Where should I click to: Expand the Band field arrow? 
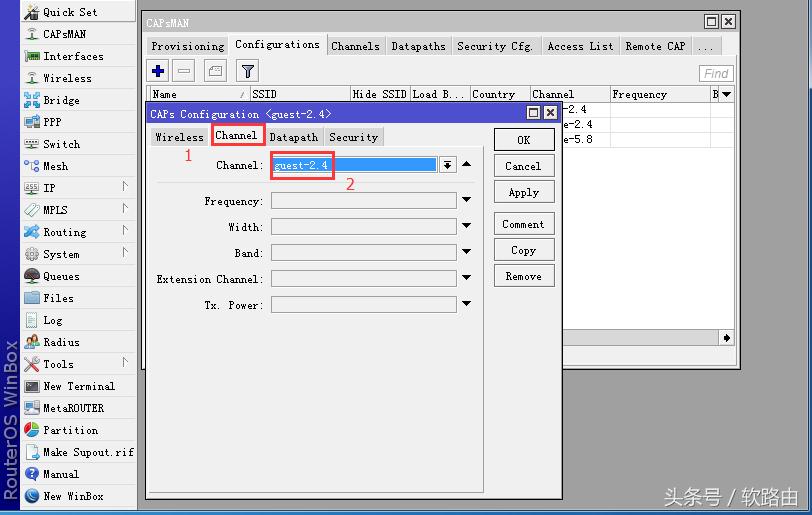[467, 252]
